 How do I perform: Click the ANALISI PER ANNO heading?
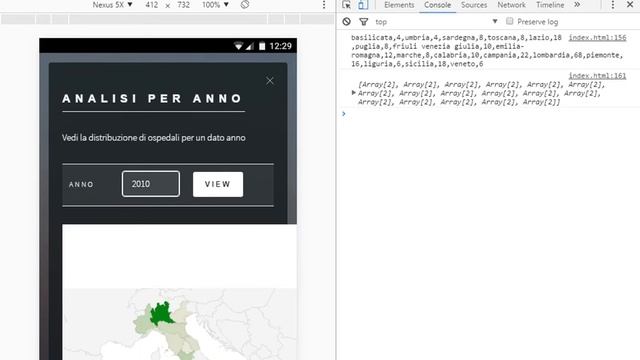(x=153, y=98)
